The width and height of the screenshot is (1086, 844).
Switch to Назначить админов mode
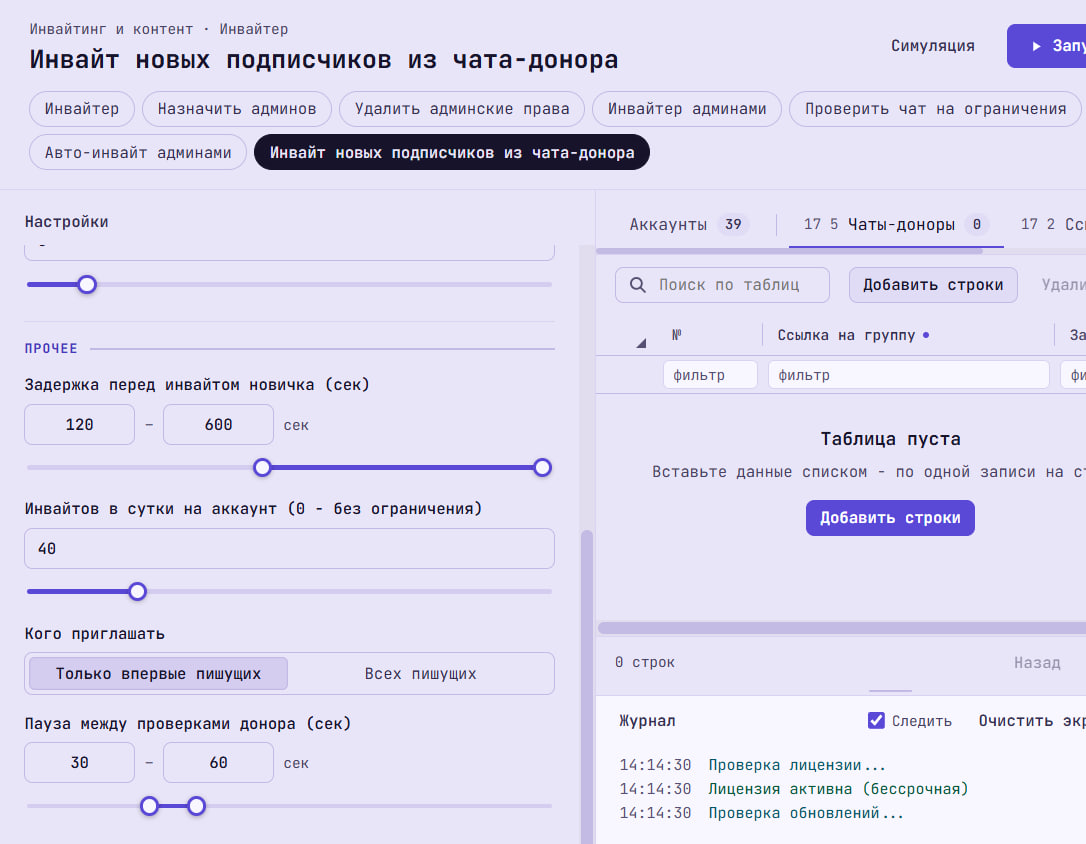point(237,109)
